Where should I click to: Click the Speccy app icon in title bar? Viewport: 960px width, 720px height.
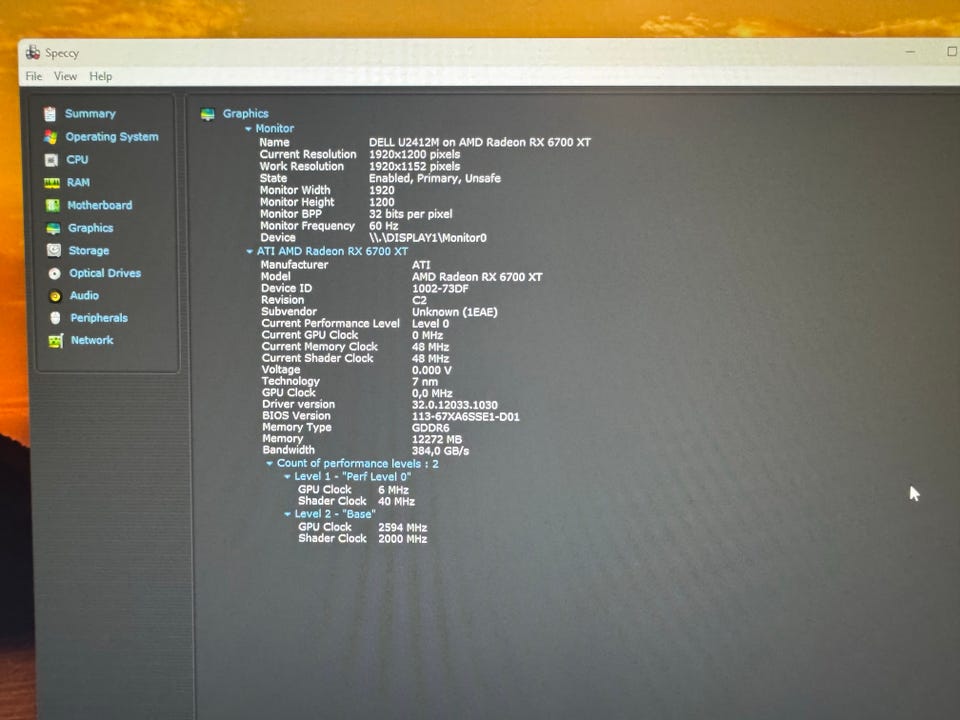(32, 53)
